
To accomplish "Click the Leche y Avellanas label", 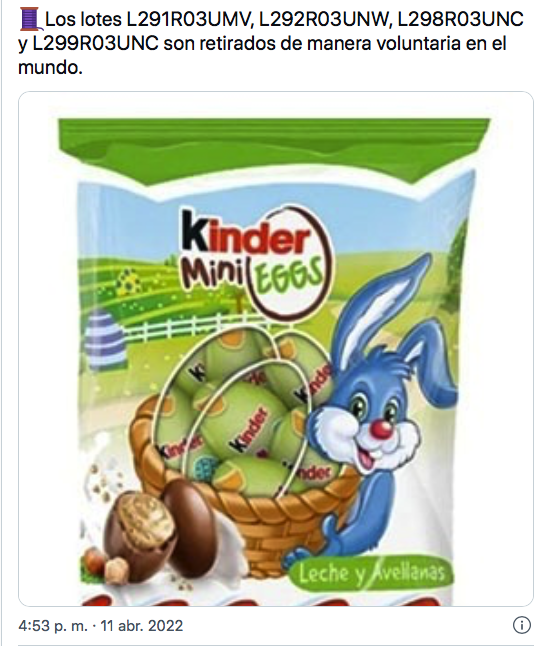I will (372, 573).
